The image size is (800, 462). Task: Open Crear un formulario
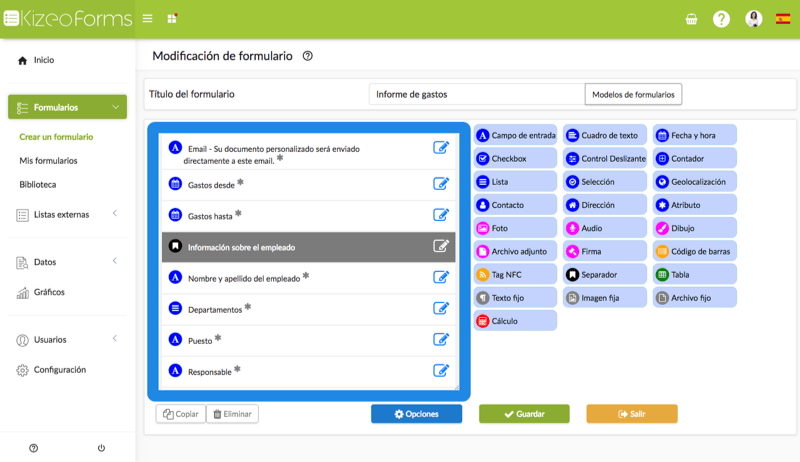pyautogui.click(x=56, y=137)
